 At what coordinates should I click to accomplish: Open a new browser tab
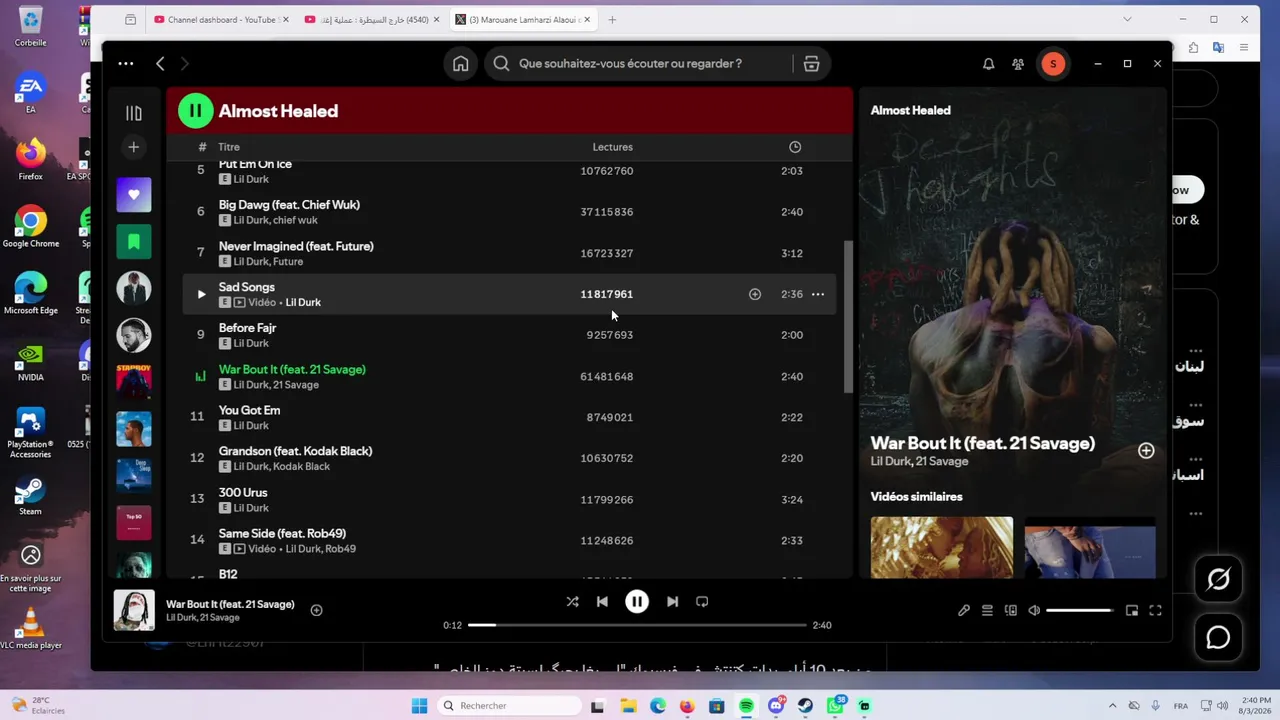pos(612,19)
